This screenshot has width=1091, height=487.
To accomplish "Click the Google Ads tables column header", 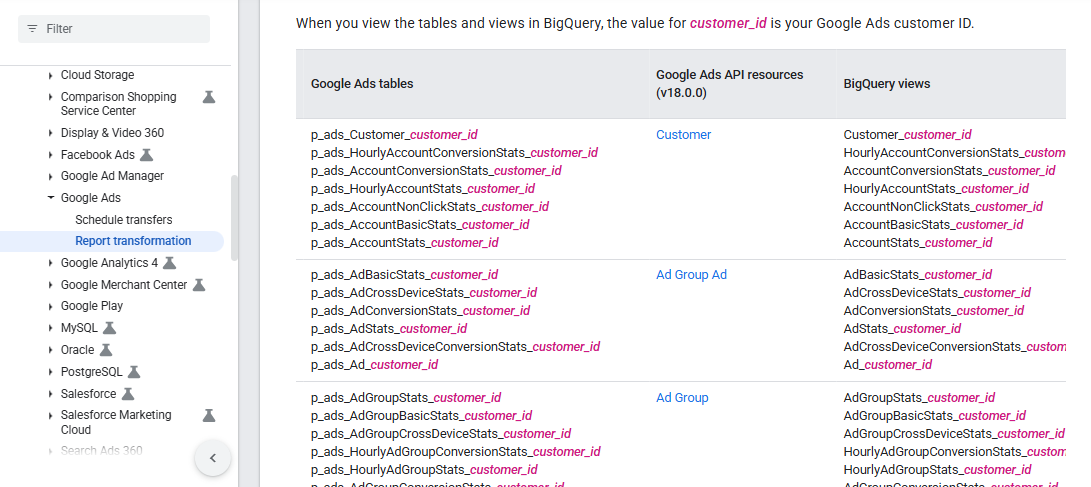I will [x=362, y=83].
